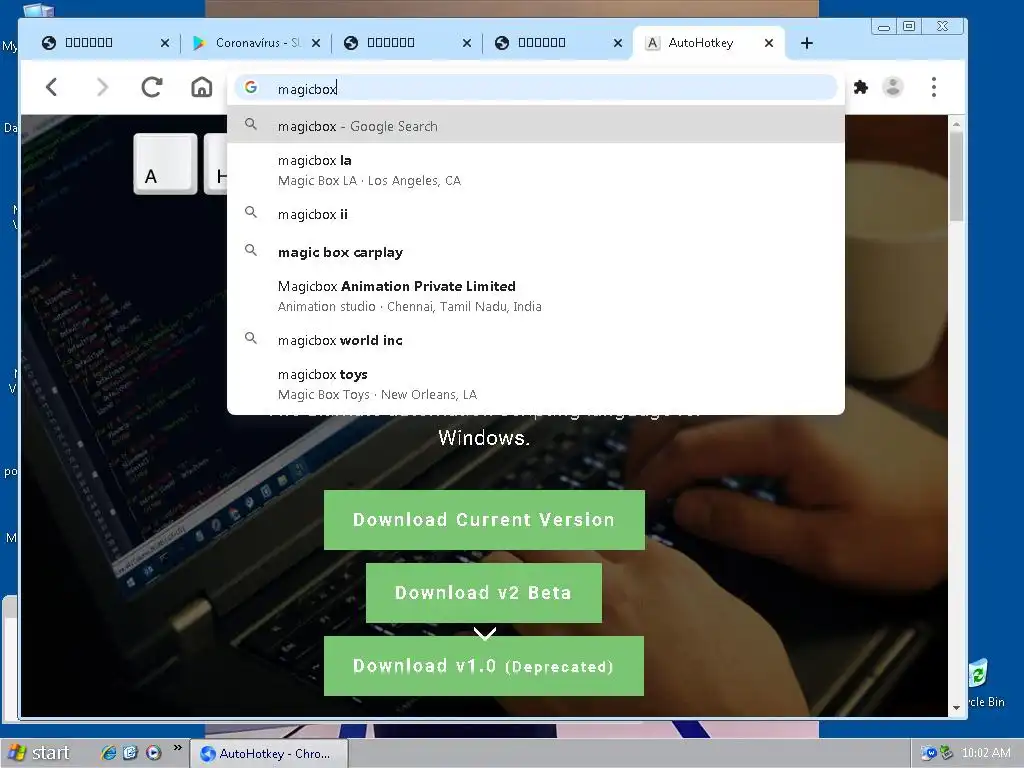Choose the 'magicbox toys' suggestion
This screenshot has width=1024, height=768.
[x=536, y=384]
